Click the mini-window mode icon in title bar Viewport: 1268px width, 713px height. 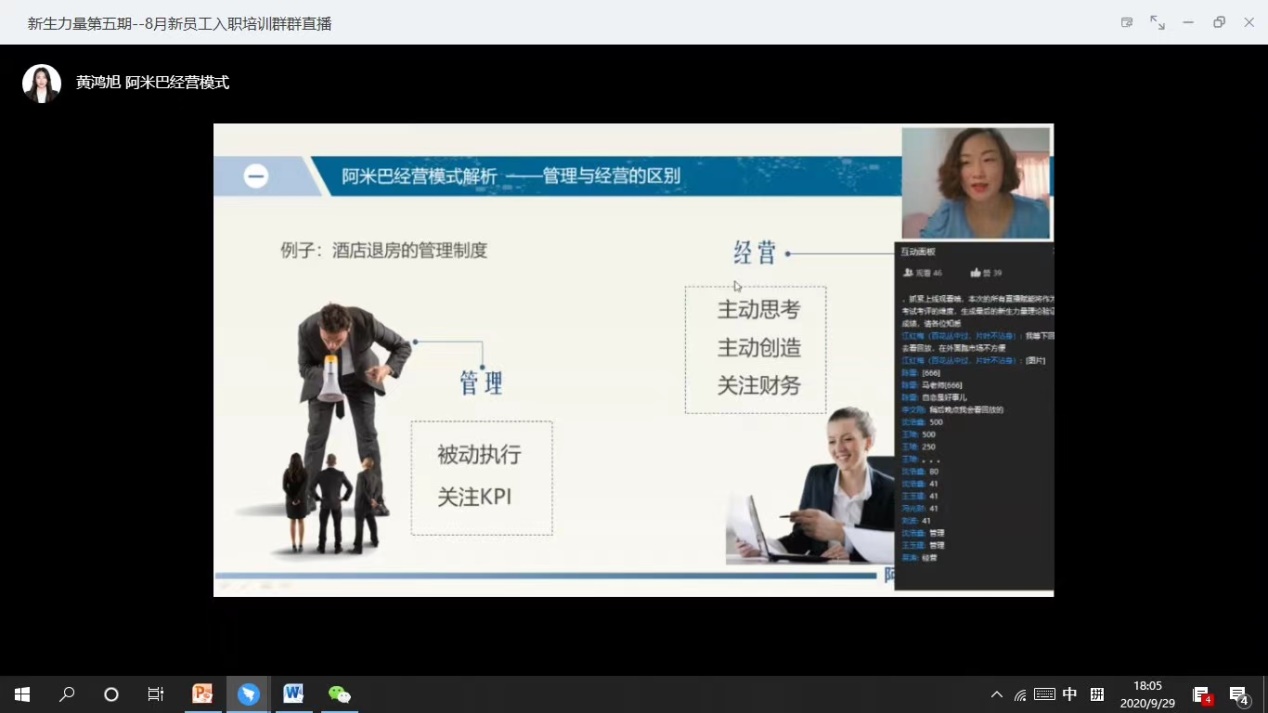coord(1126,22)
